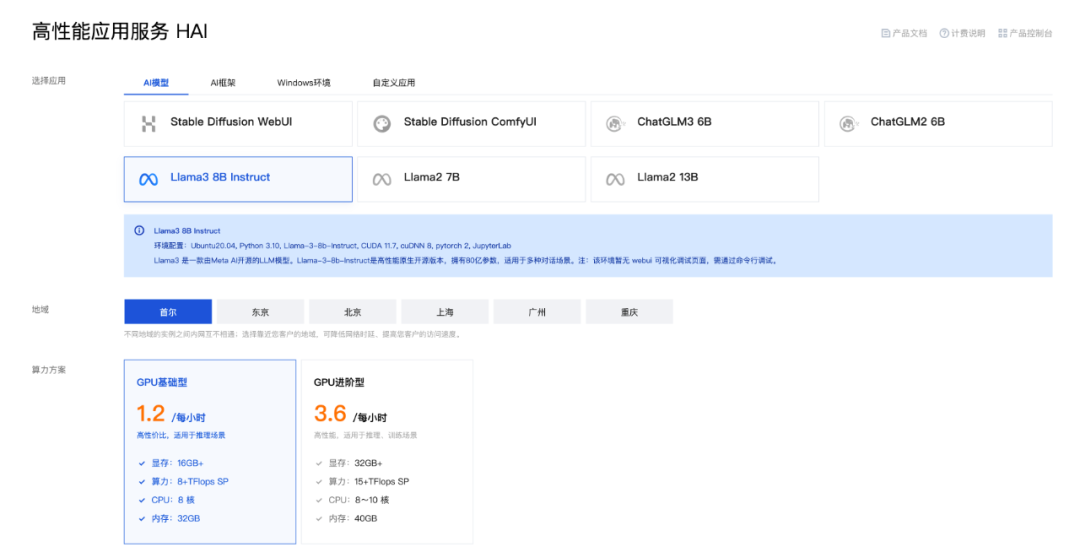Click the ChatGLM3 6B icon
Viewport: 1080px width, 558px height.
pos(615,123)
